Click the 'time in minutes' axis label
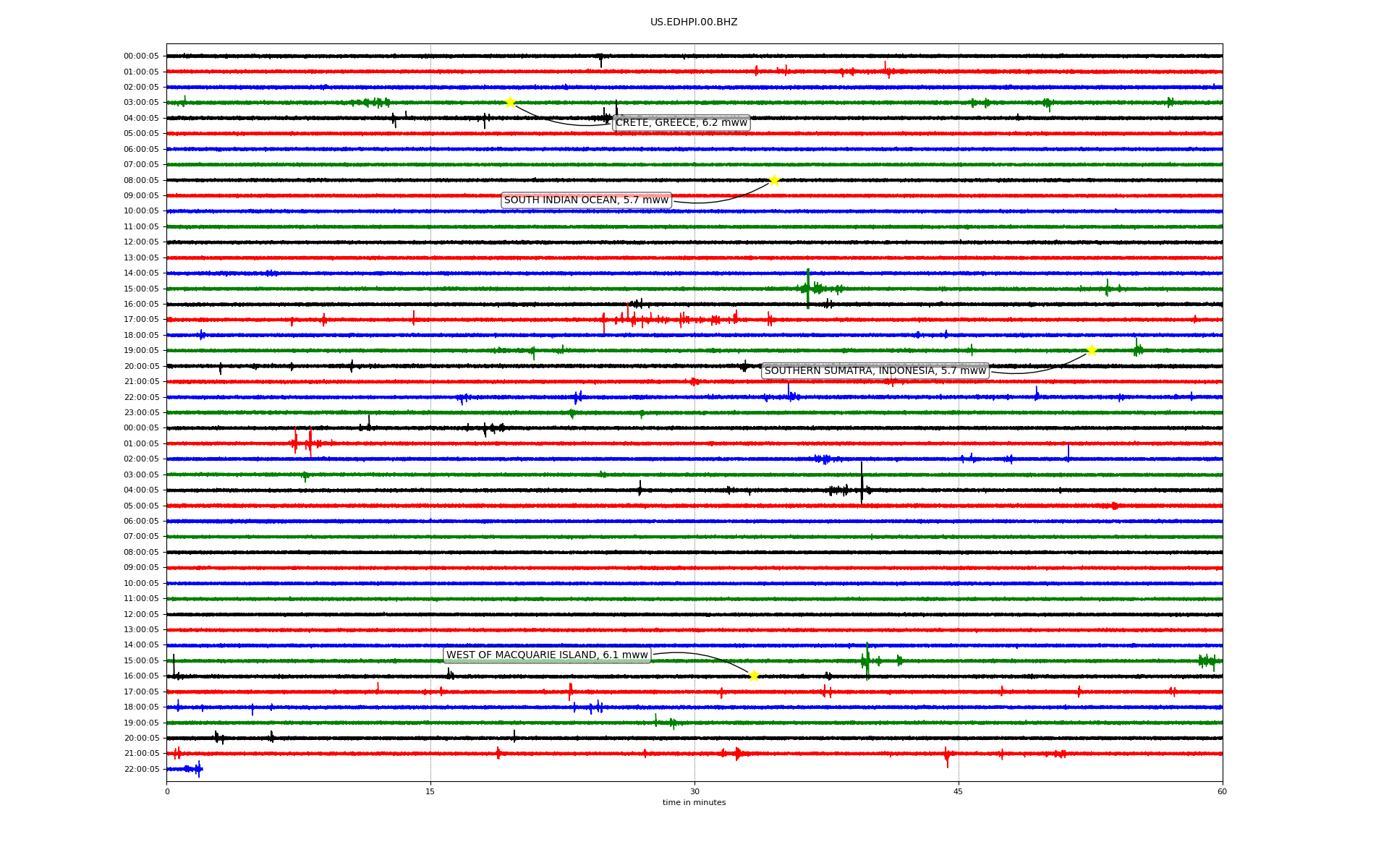Image resolution: width=1389 pixels, height=868 pixels. pyautogui.click(x=694, y=803)
